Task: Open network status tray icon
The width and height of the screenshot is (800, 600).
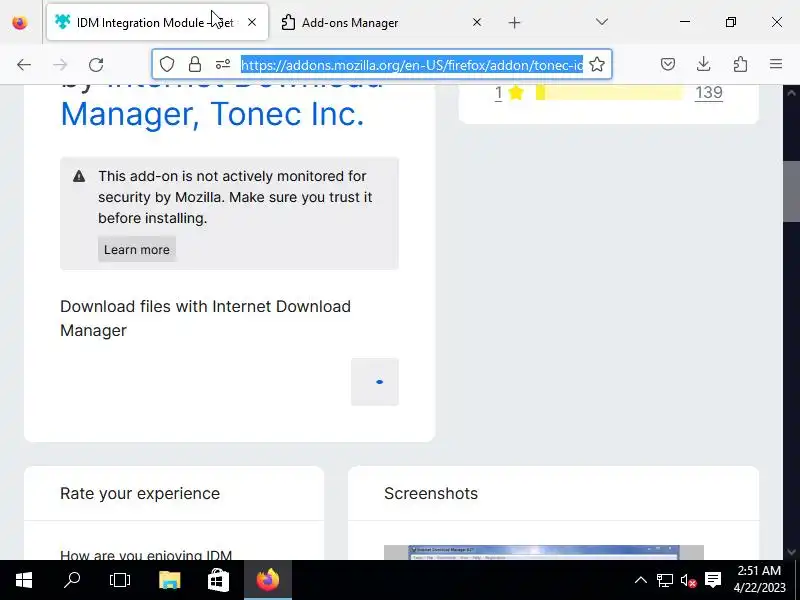Action: [664, 580]
